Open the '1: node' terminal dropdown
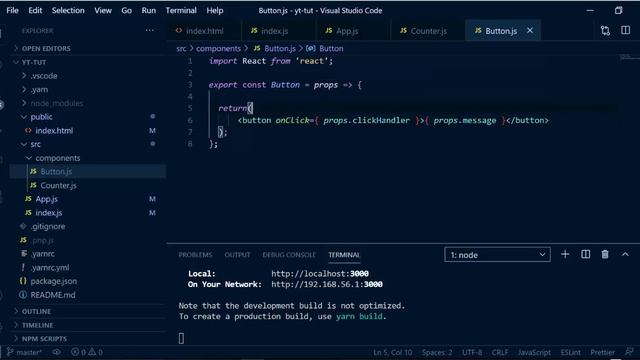 click(497, 255)
